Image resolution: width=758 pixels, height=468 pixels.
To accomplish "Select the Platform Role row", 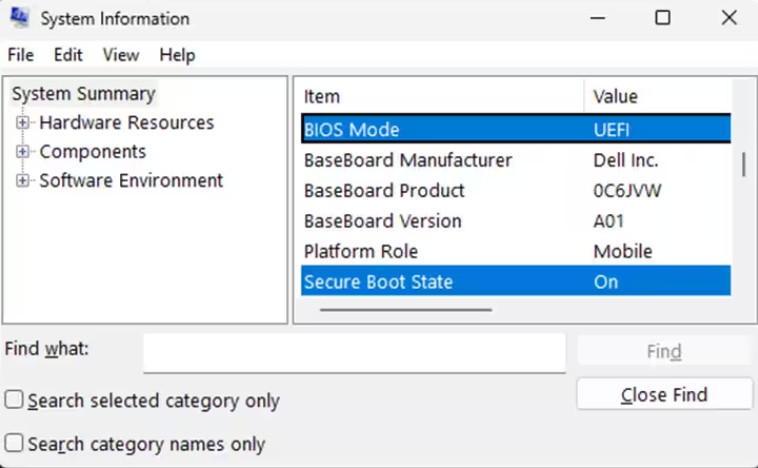I will [x=361, y=251].
